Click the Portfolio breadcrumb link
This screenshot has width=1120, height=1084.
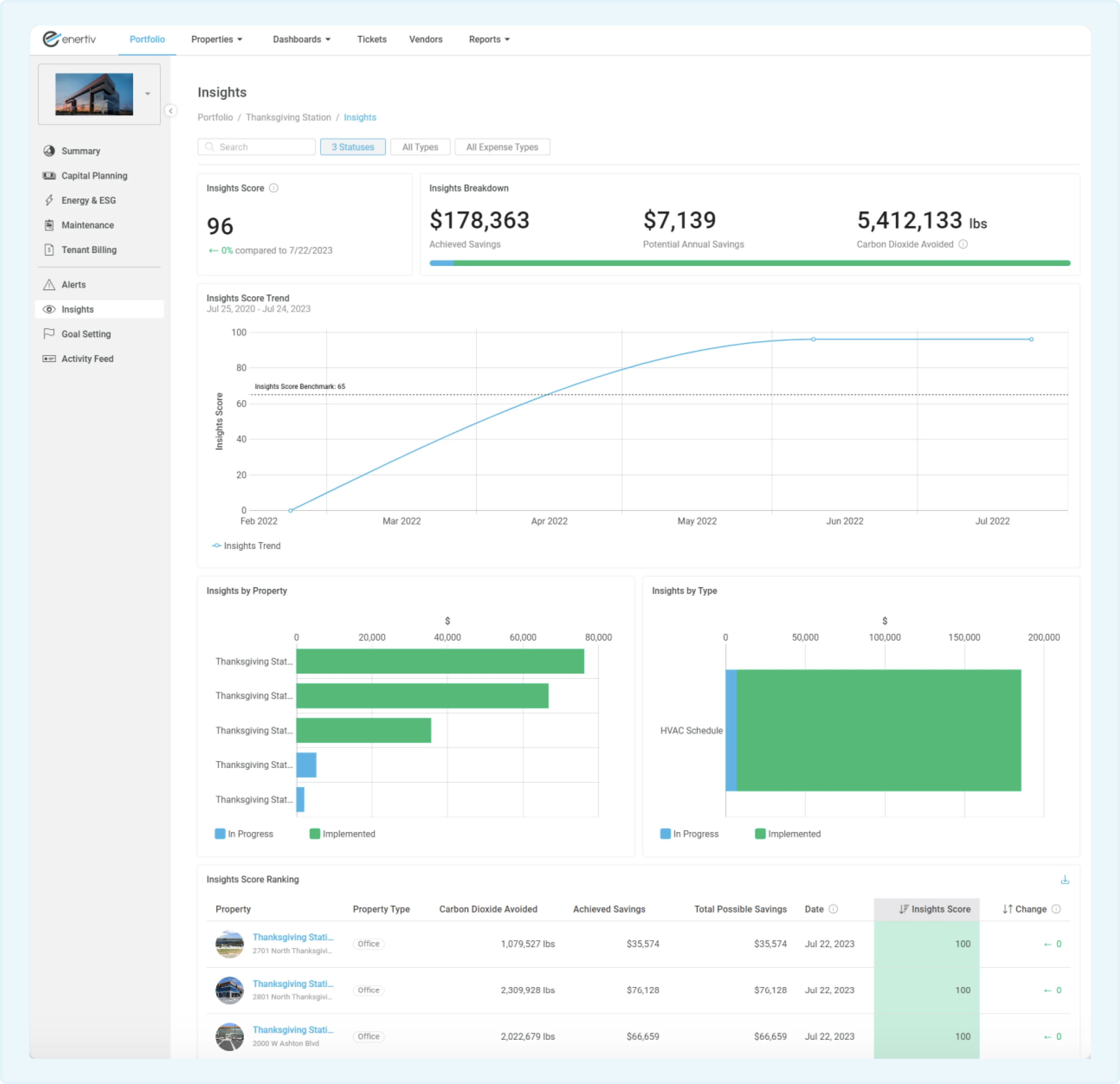(x=215, y=117)
